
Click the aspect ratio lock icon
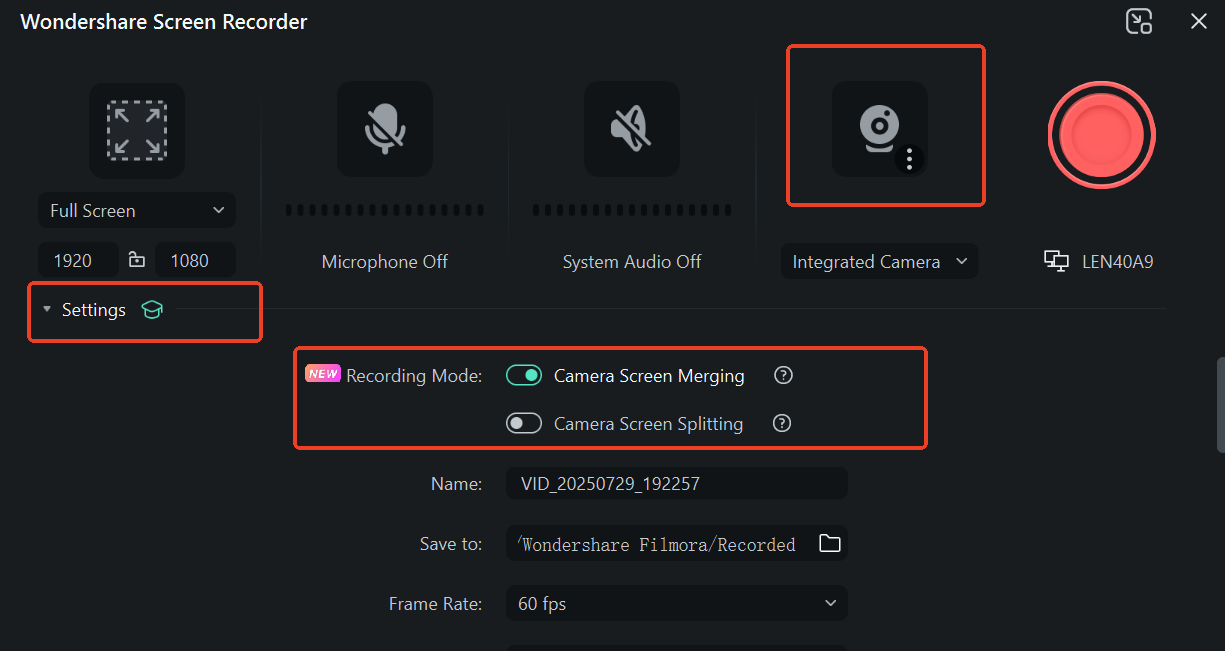coord(137,261)
